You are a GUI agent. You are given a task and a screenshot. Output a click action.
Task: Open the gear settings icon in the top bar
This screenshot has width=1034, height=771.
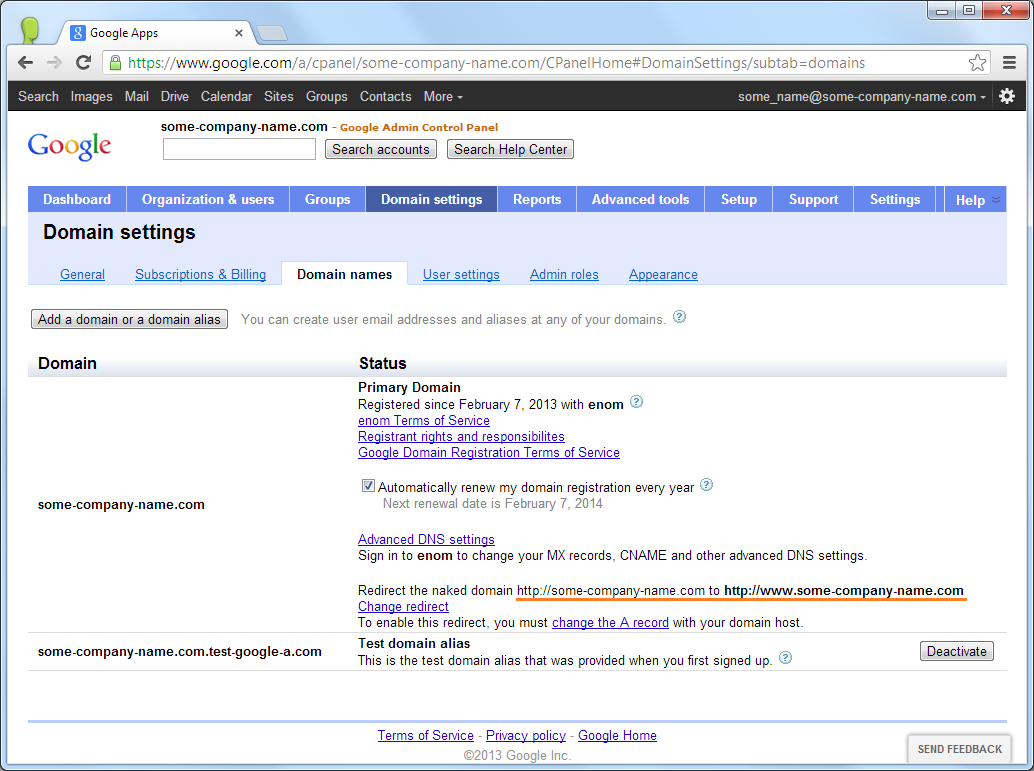point(1007,96)
